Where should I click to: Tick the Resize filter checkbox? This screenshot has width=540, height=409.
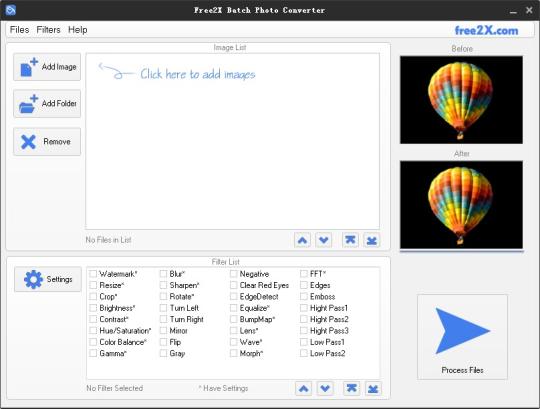(x=93, y=285)
